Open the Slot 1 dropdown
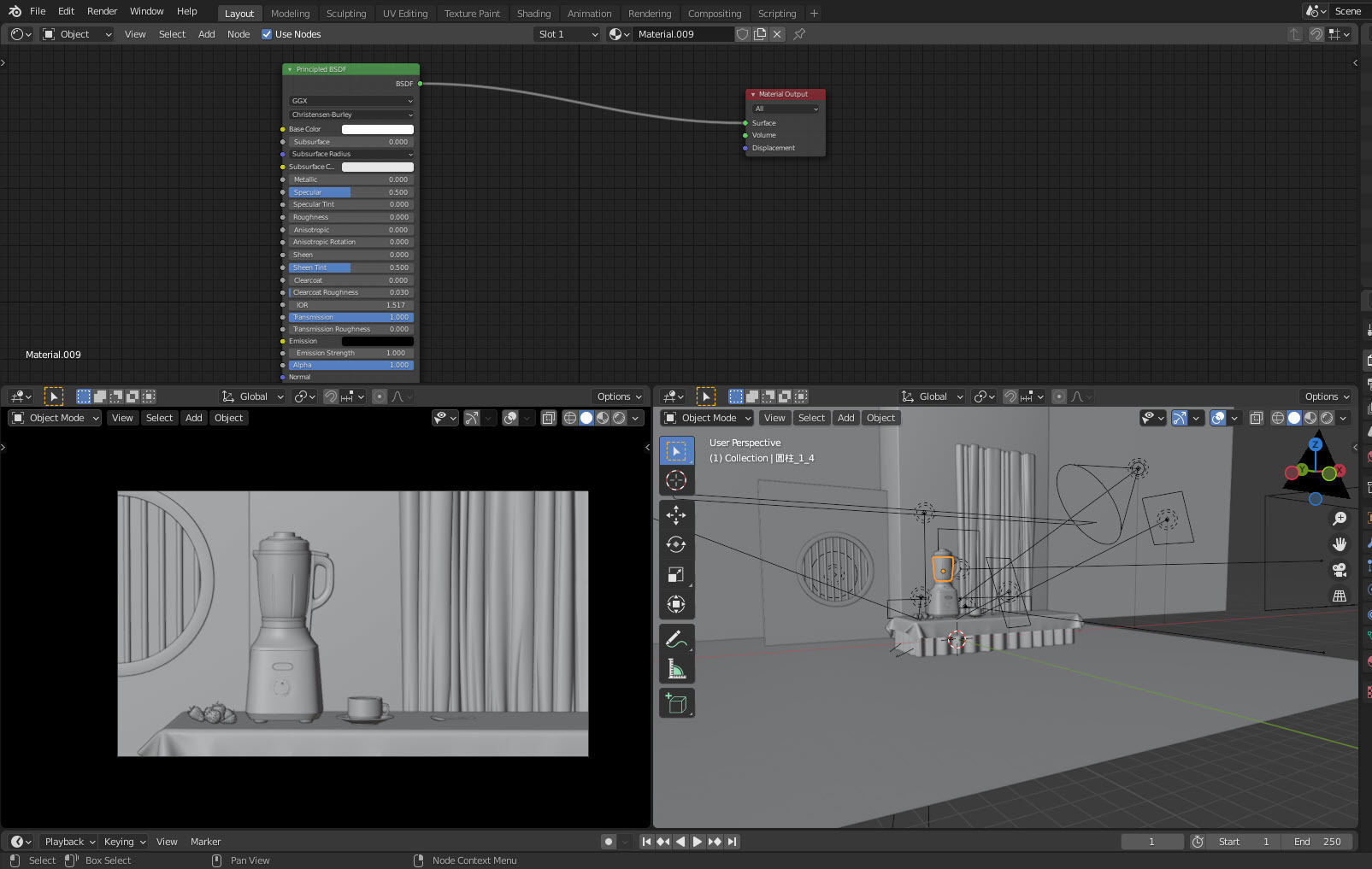 coord(568,34)
